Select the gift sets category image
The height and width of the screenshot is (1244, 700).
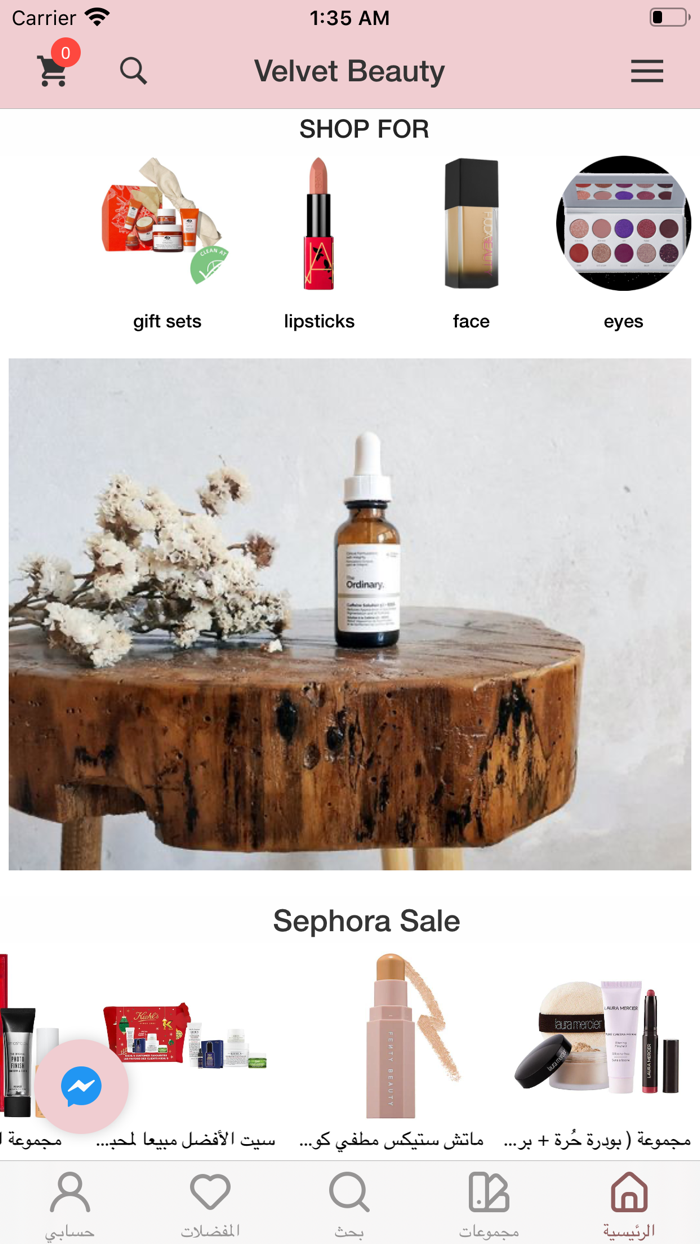(167, 222)
